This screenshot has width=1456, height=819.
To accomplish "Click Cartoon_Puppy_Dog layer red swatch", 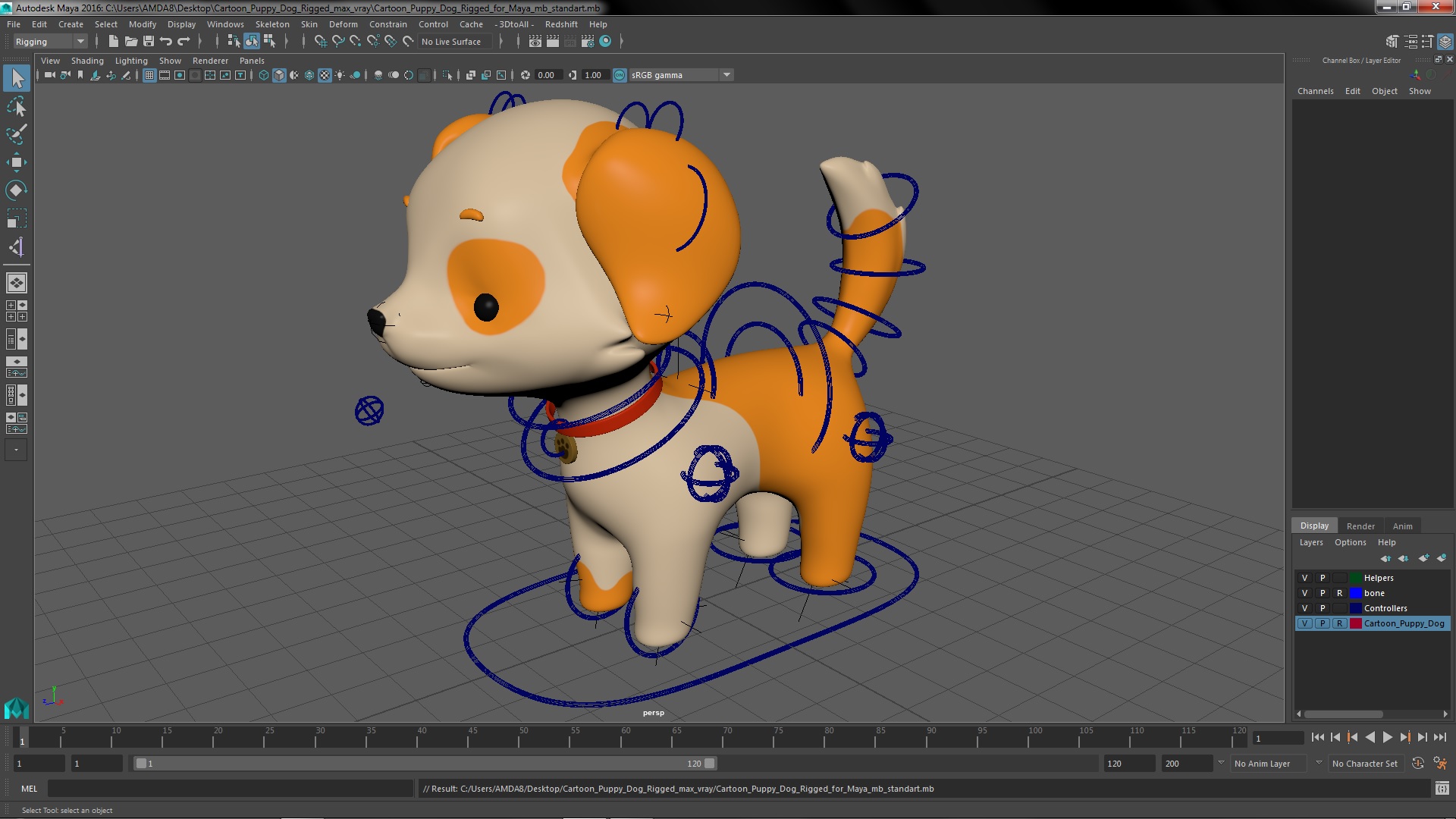I will [1356, 623].
